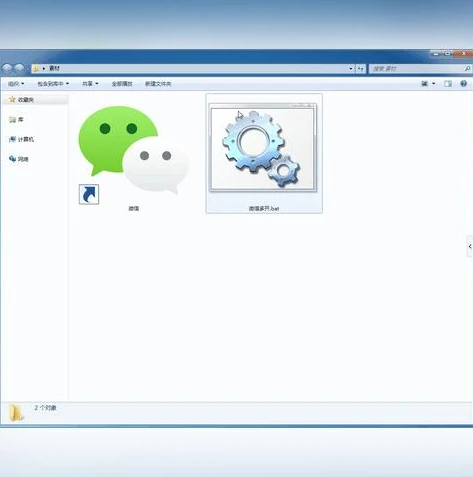The width and height of the screenshot is (473, 477).
Task: Change the view with the view icon
Action: (x=425, y=84)
